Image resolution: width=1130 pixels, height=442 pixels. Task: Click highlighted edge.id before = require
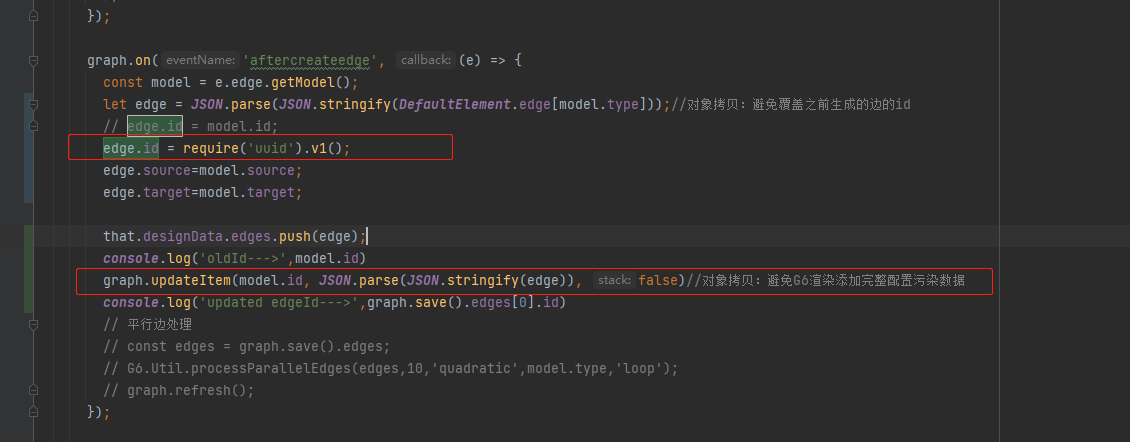coord(130,149)
